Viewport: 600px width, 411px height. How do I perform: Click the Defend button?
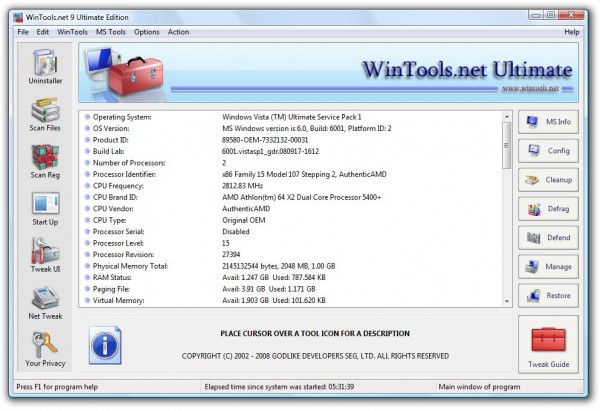point(548,238)
